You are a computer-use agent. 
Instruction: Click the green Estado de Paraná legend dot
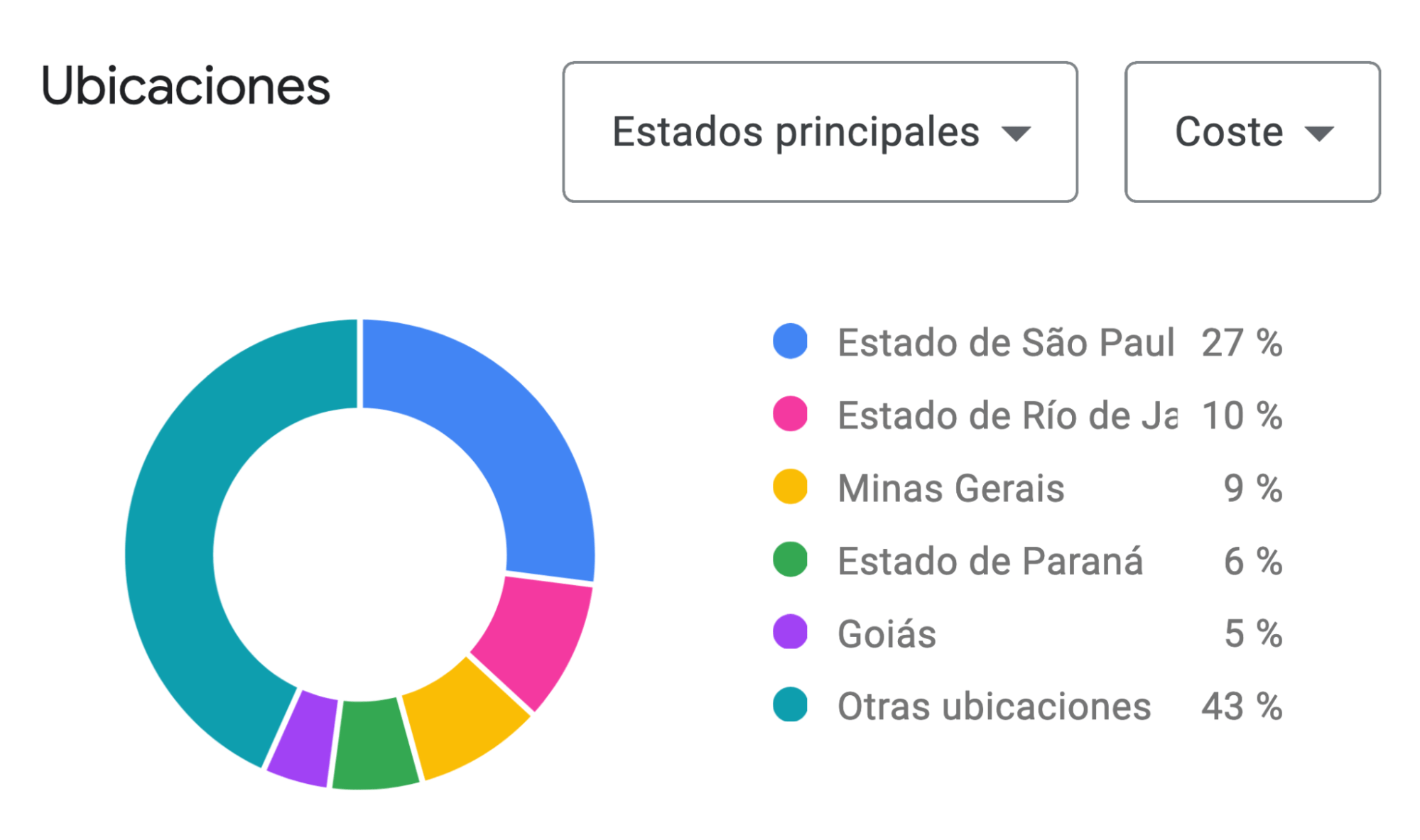789,561
